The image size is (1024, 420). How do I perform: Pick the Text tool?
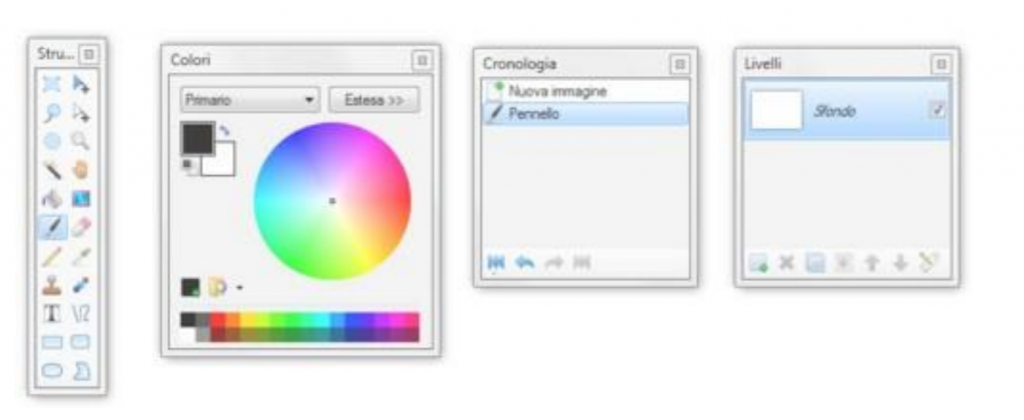click(x=52, y=314)
